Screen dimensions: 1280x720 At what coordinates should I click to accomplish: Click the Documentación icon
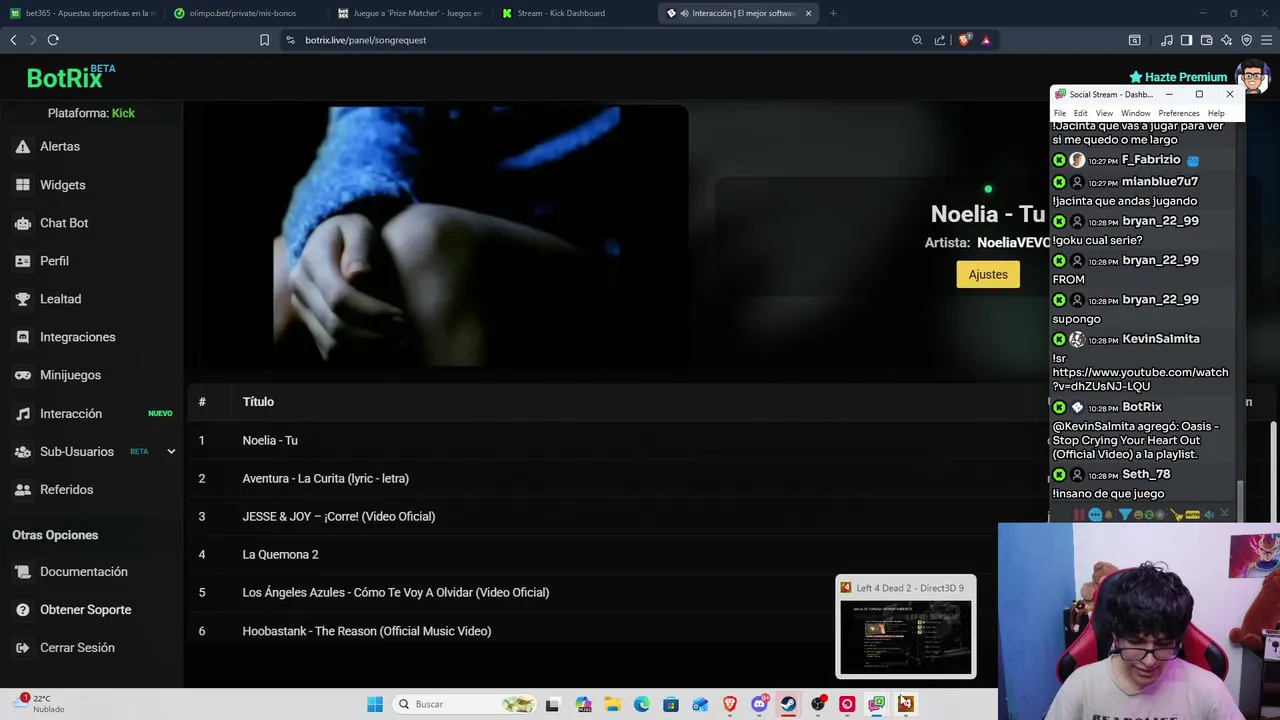(x=22, y=571)
